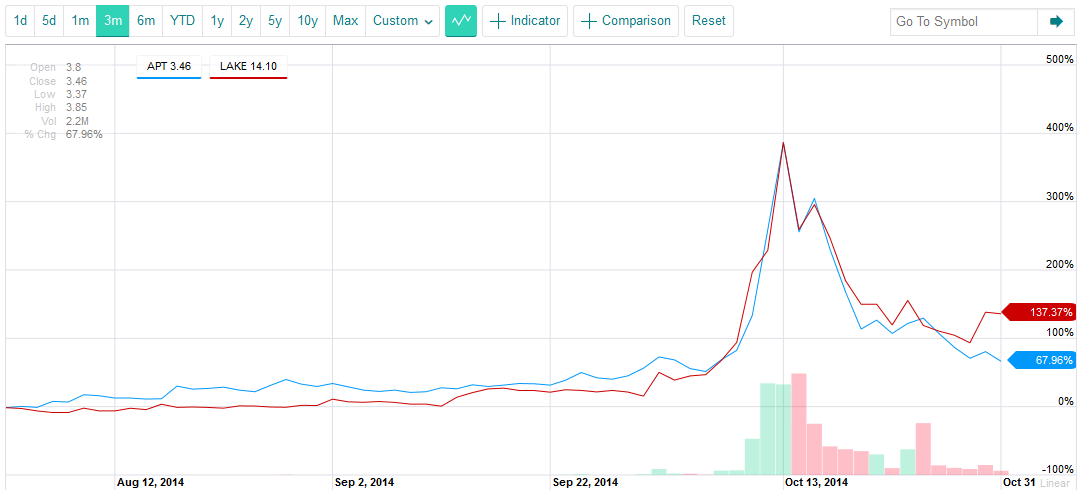Viewport: 1083px width, 493px height.
Task: Click the Linear scale label
Action: 1054,483
